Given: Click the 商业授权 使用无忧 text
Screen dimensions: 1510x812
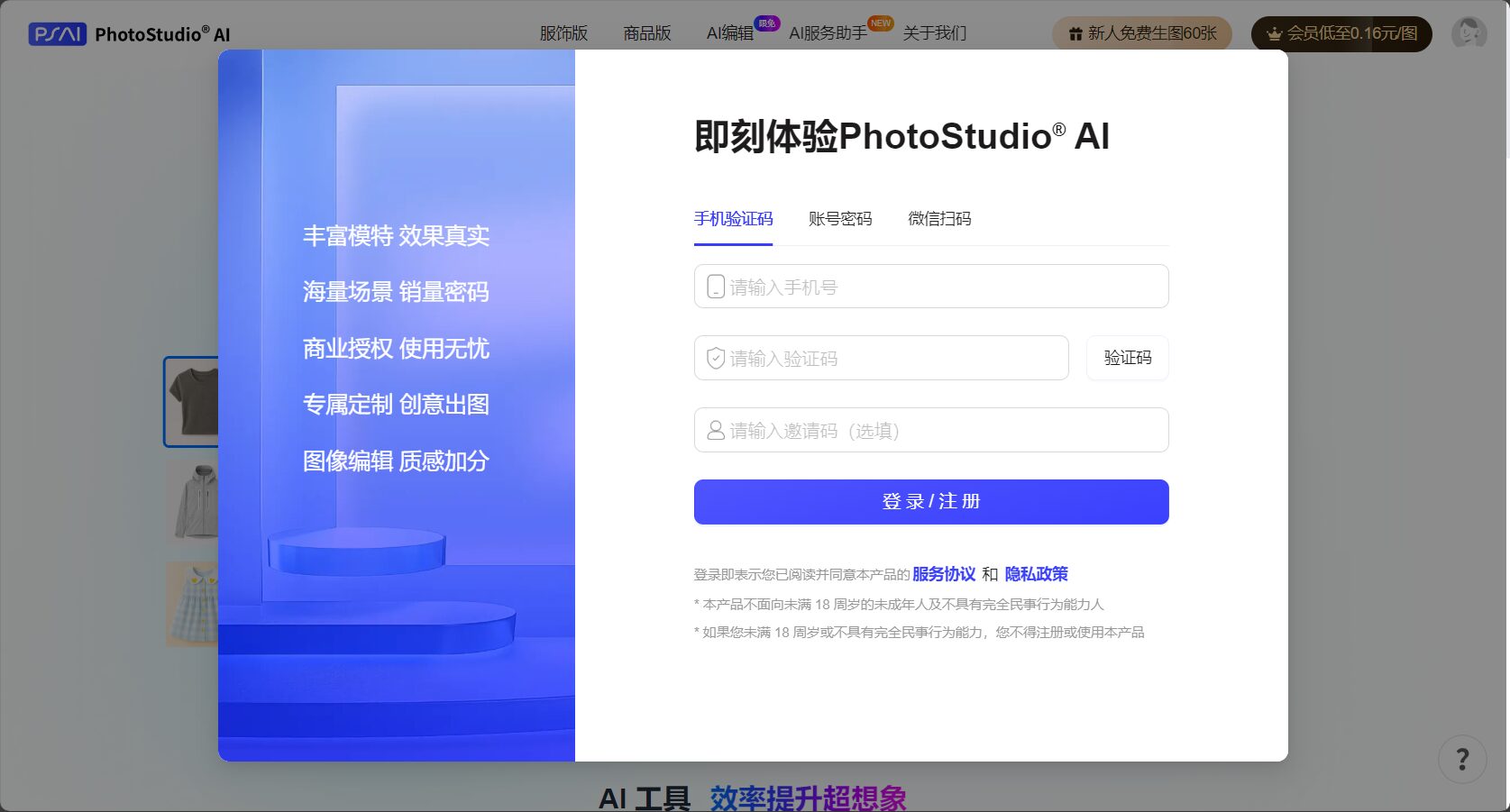Looking at the screenshot, I should pyautogui.click(x=396, y=349).
